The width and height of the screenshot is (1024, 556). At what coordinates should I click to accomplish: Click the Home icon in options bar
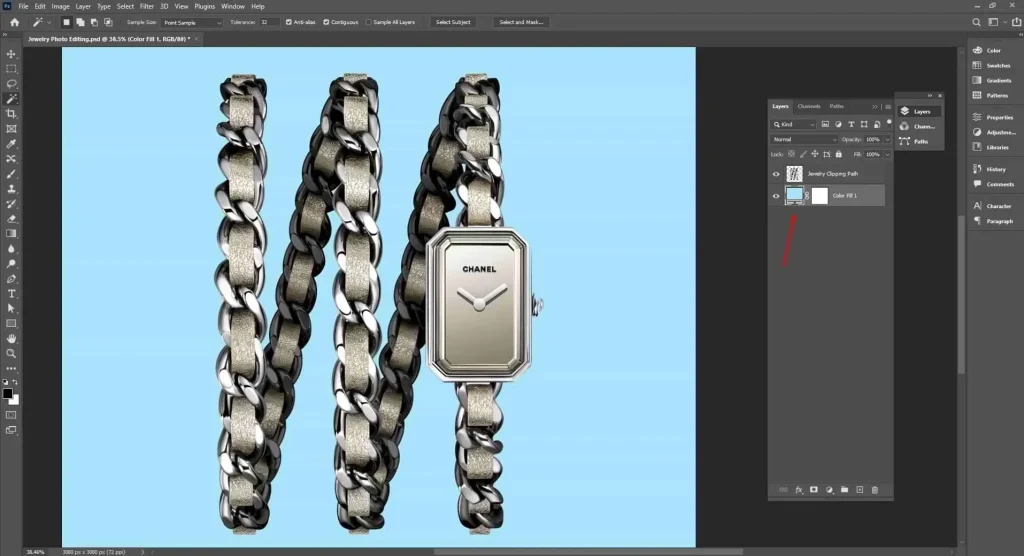click(14, 22)
